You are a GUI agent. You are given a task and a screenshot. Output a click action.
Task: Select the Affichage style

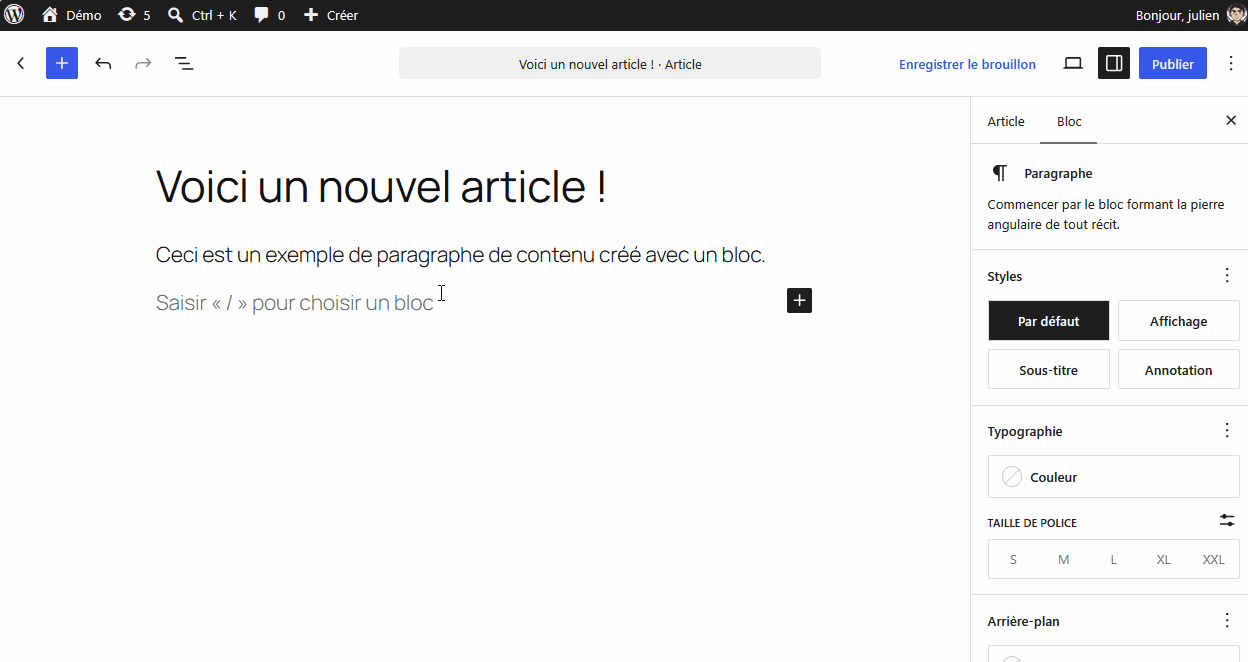pyautogui.click(x=1179, y=321)
